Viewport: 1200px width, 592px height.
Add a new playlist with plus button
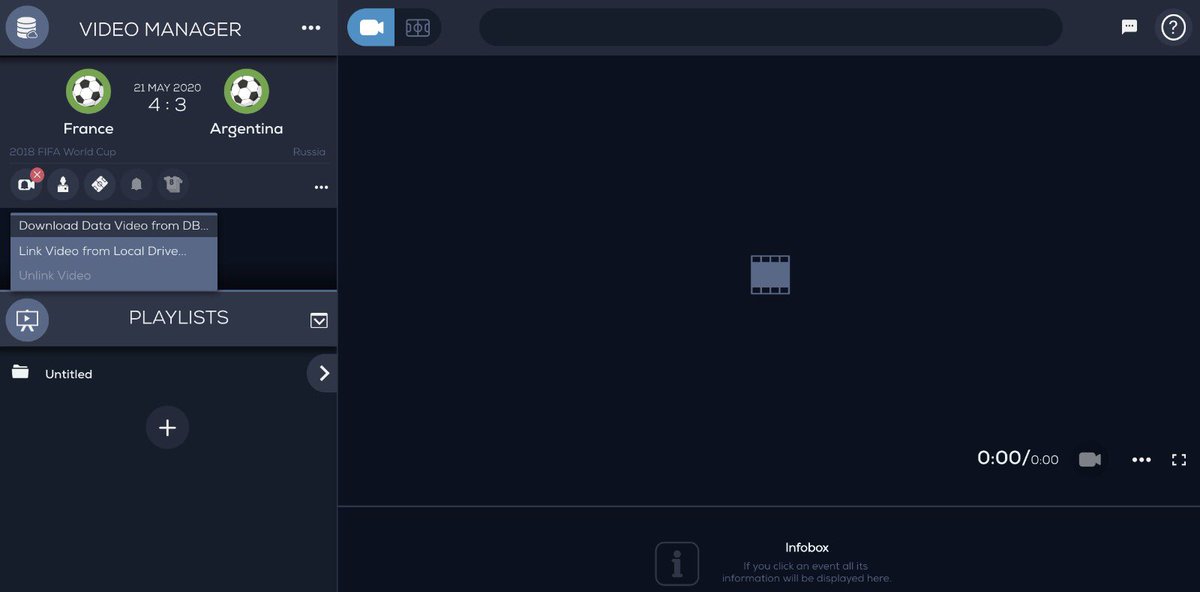(x=167, y=428)
